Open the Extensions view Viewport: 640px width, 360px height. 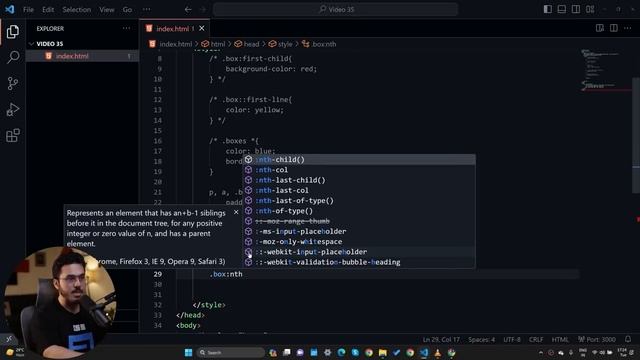(13, 136)
